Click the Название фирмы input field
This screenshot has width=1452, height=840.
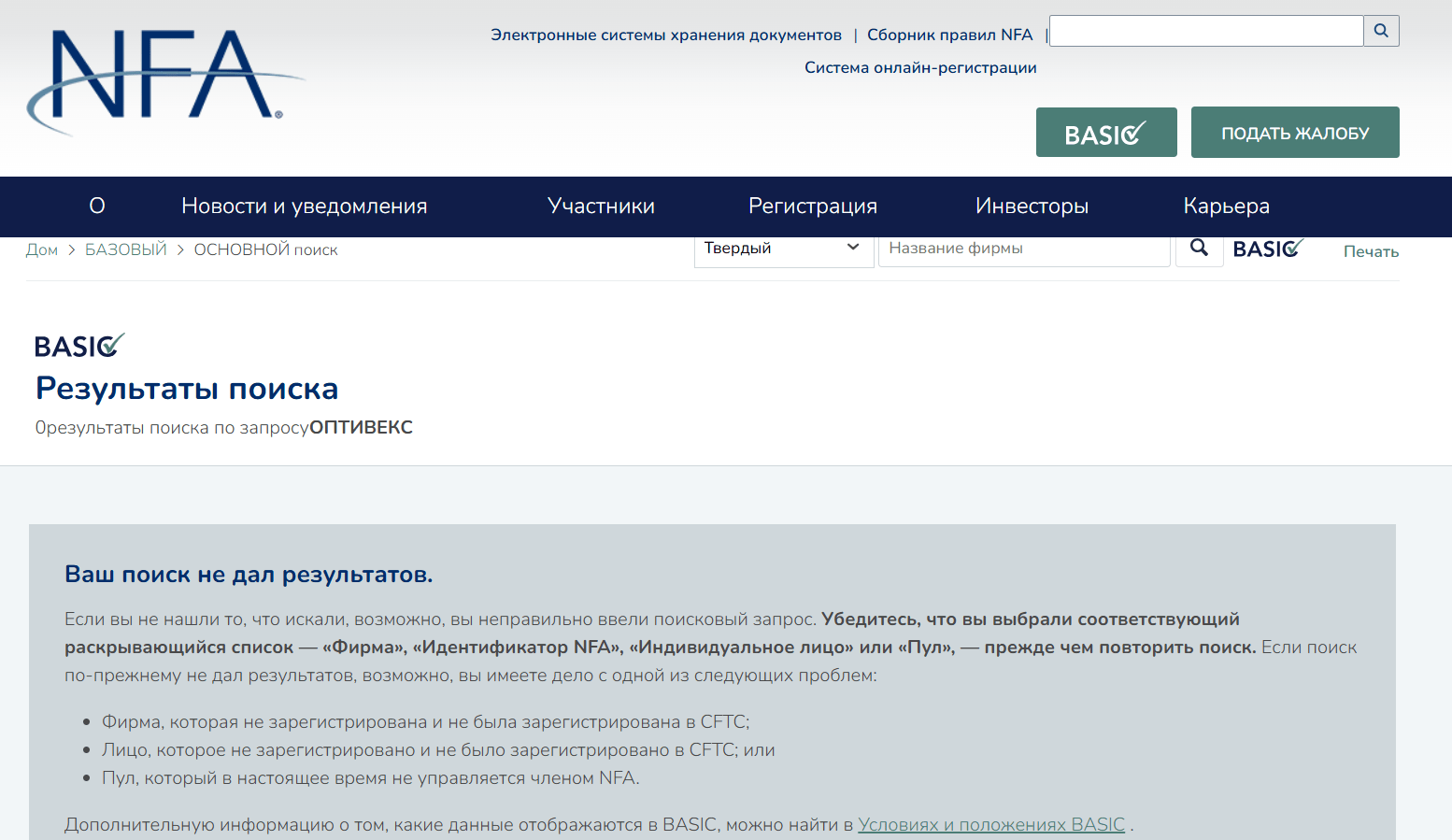[1024, 248]
